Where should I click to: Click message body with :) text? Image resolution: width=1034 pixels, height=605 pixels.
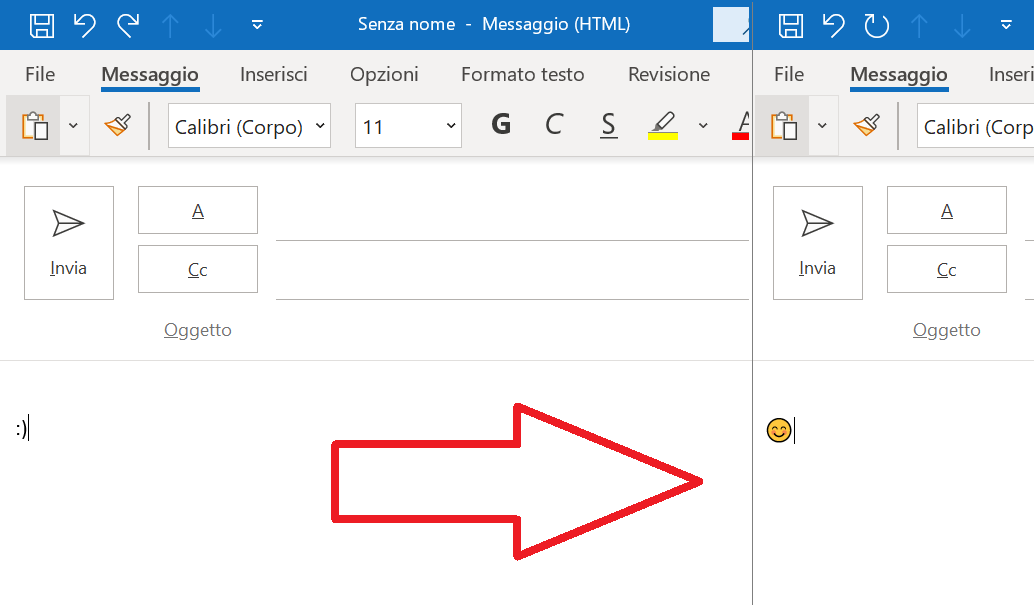pos(22,429)
